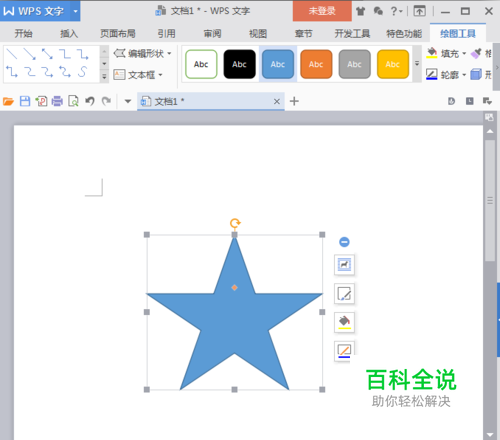Open the 特色功能 tab
The width and height of the screenshot is (500, 440).
click(404, 34)
